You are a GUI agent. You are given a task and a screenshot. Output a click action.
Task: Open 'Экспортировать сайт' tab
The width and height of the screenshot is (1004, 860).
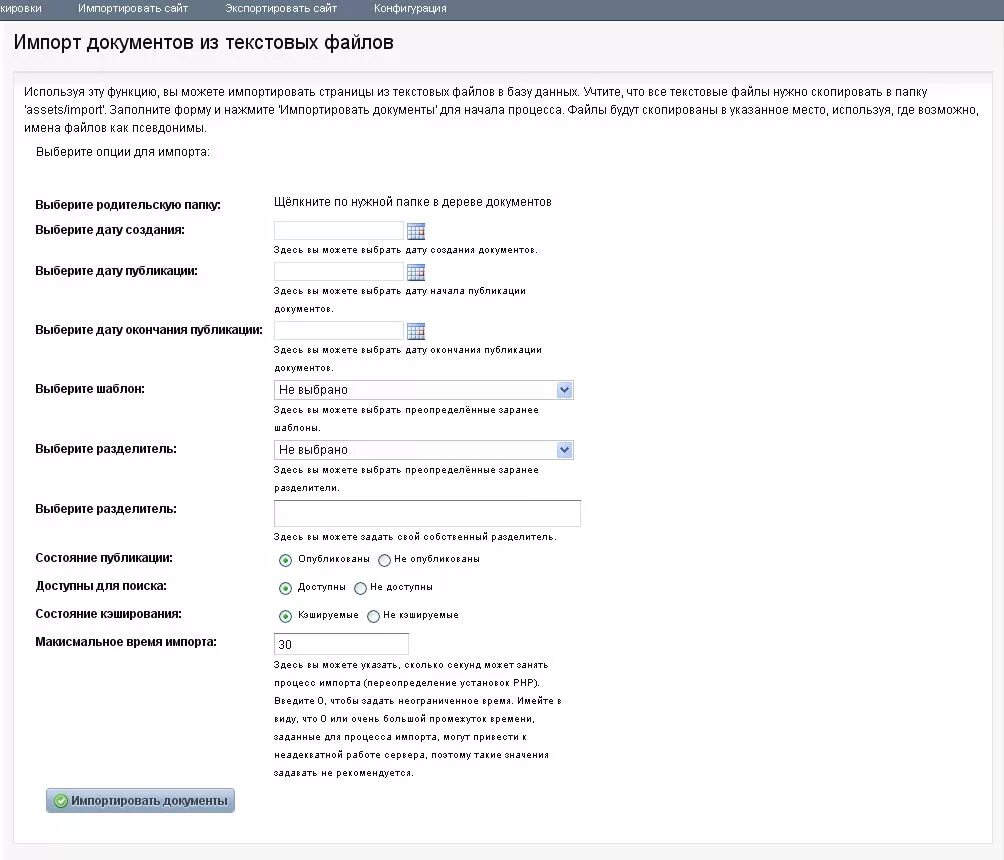click(281, 9)
